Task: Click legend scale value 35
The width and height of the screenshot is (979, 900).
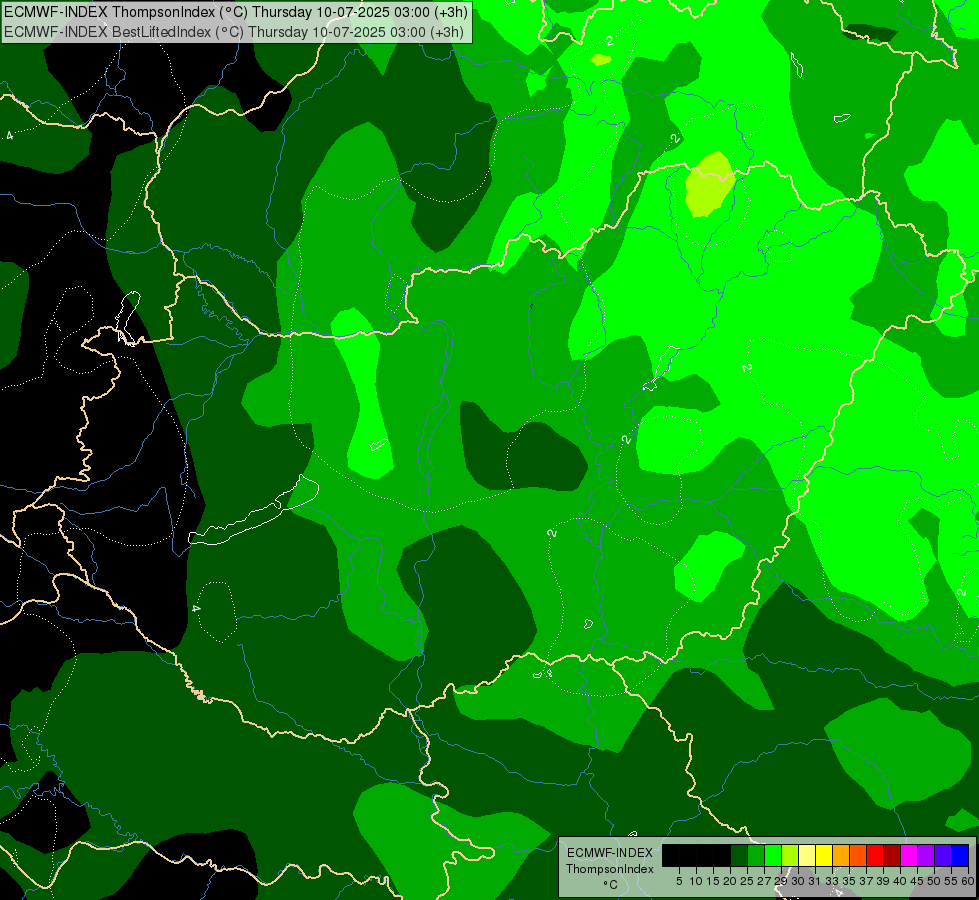Action: (x=850, y=881)
